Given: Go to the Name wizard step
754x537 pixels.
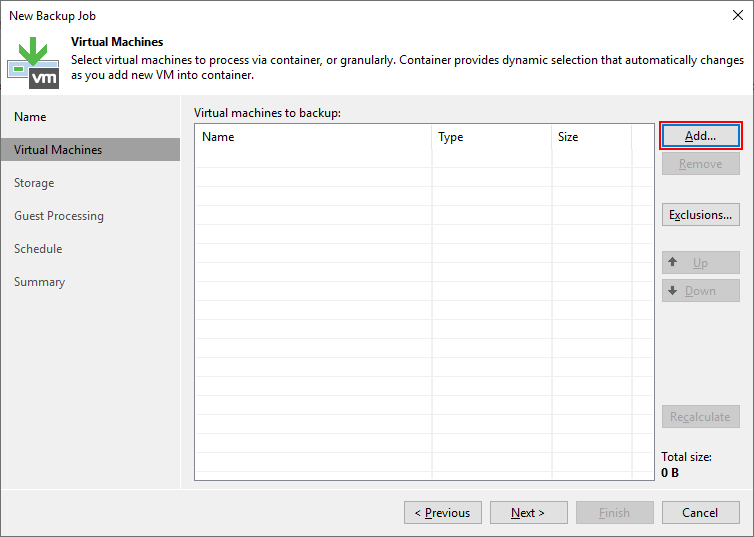Looking at the screenshot, I should [x=30, y=117].
